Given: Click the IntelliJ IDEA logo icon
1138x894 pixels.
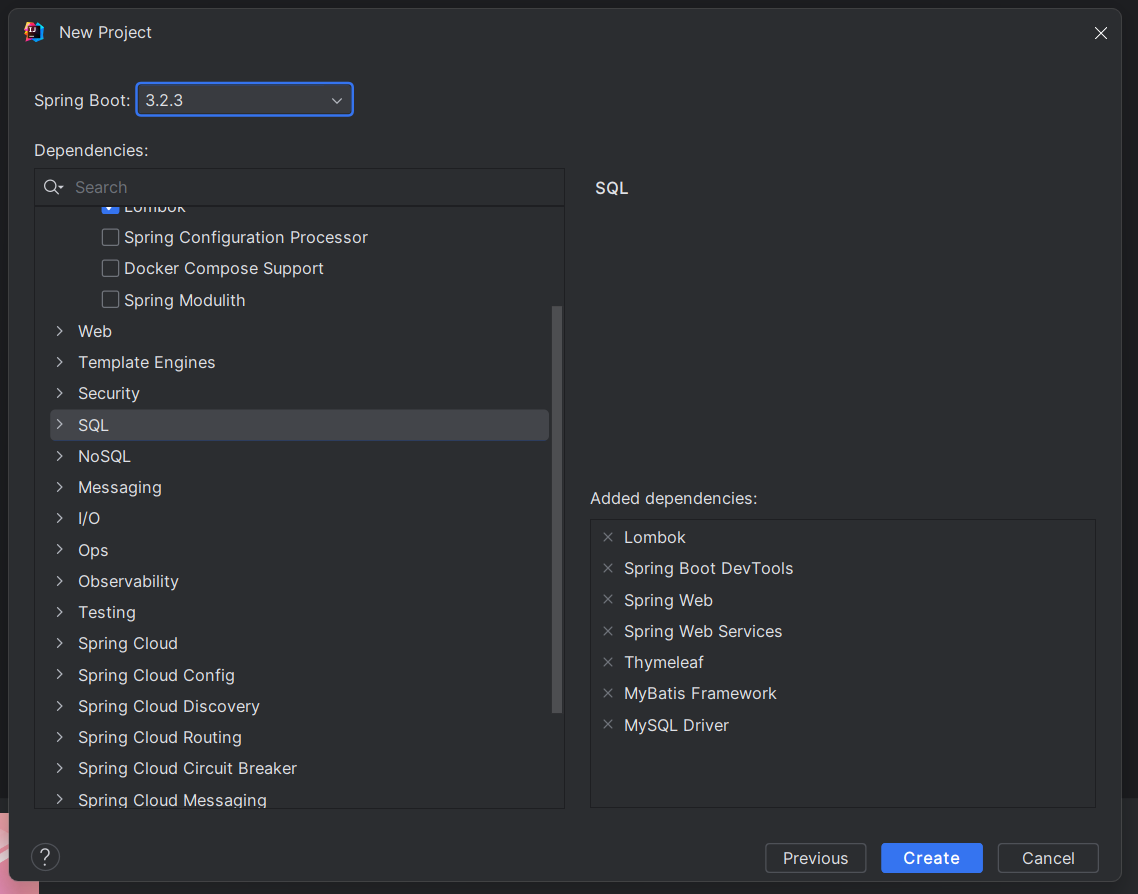Looking at the screenshot, I should click(34, 32).
